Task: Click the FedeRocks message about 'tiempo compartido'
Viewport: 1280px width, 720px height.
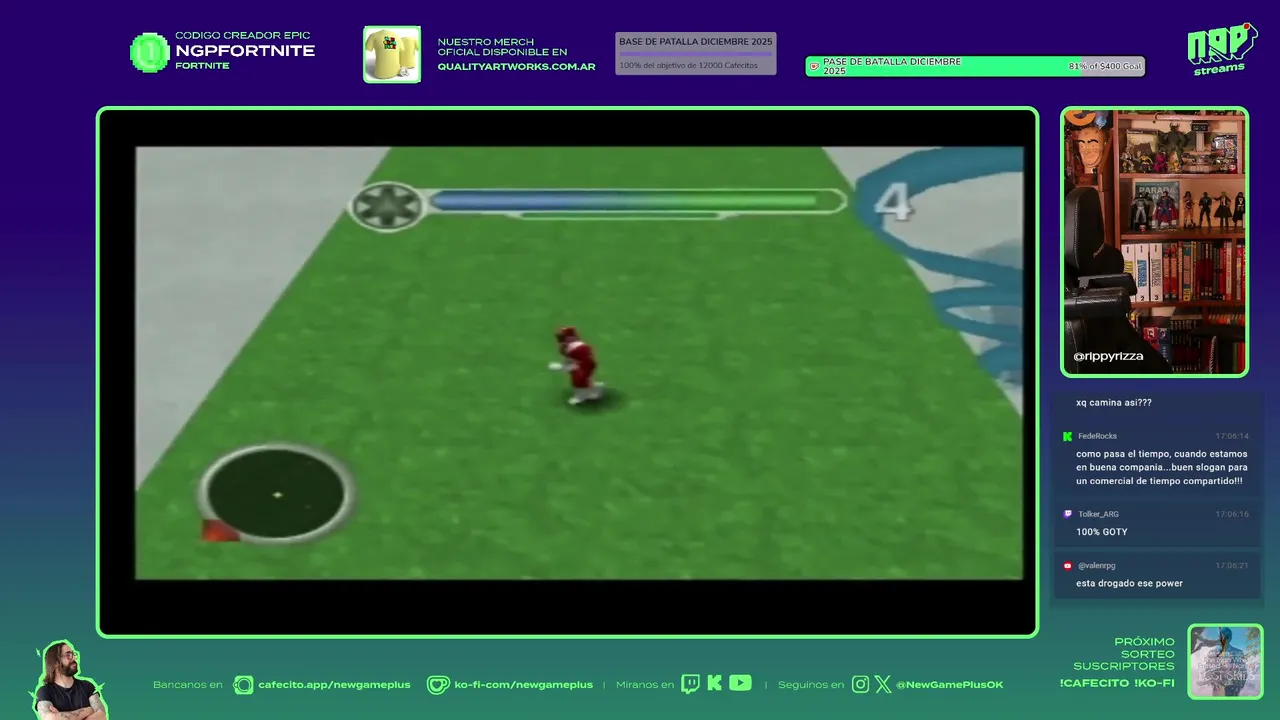Action: tap(1162, 467)
